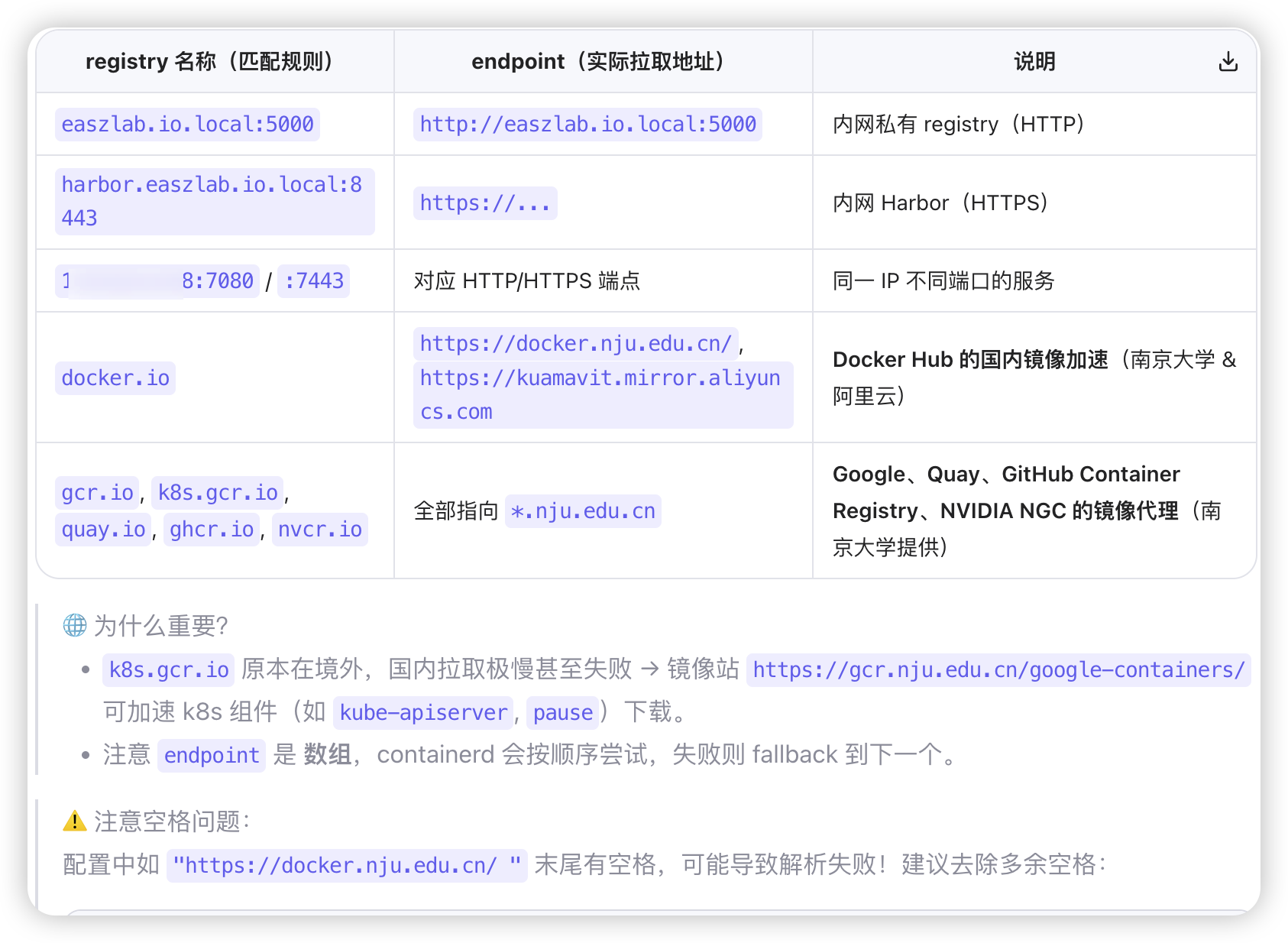Click the 'endpoint' code in the second bullet

[x=212, y=755]
